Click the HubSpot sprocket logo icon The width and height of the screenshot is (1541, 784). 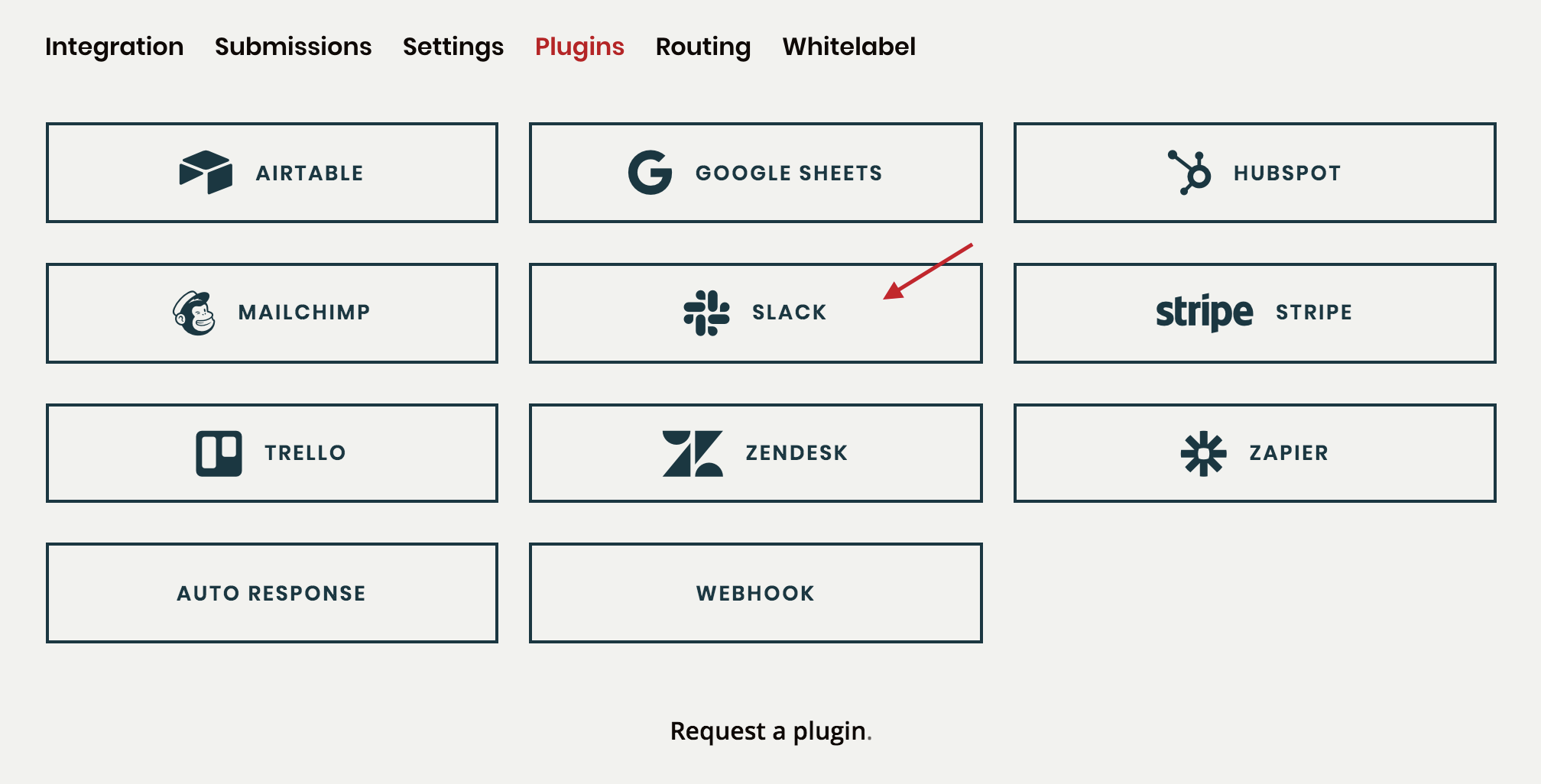pyautogui.click(x=1190, y=173)
